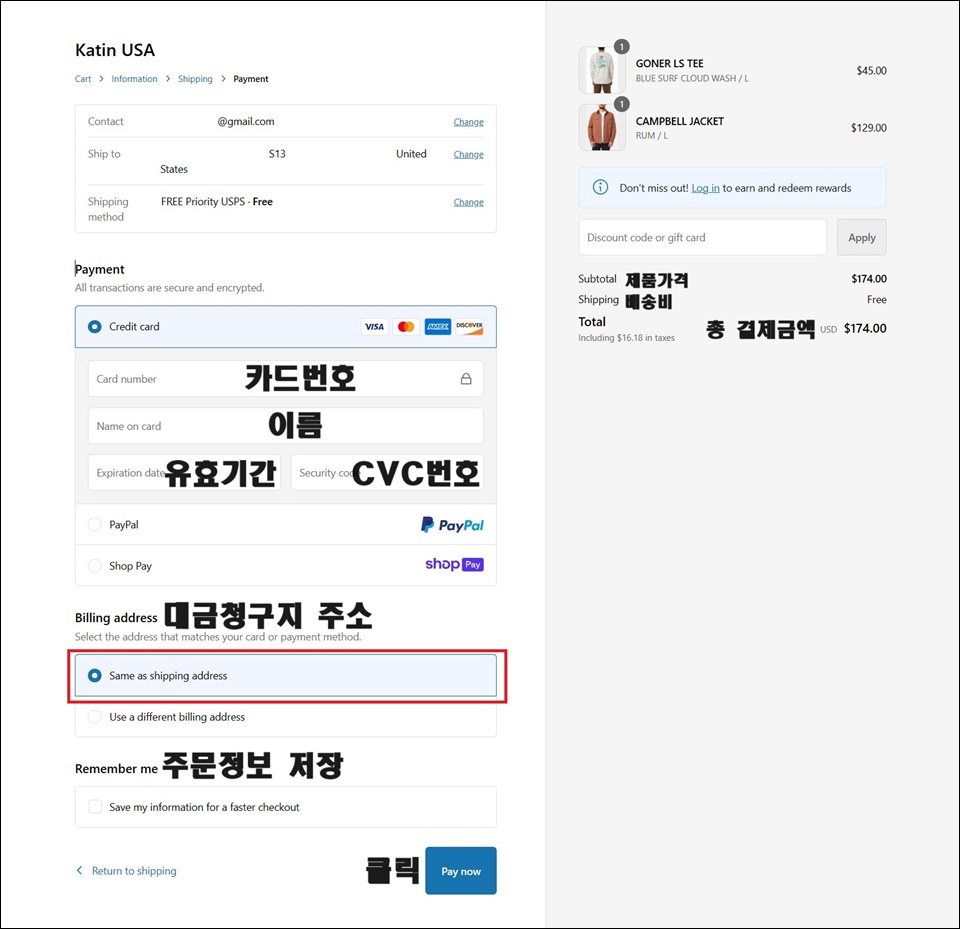This screenshot has height=929, width=960.
Task: Click the American Express logo
Action: click(x=438, y=326)
